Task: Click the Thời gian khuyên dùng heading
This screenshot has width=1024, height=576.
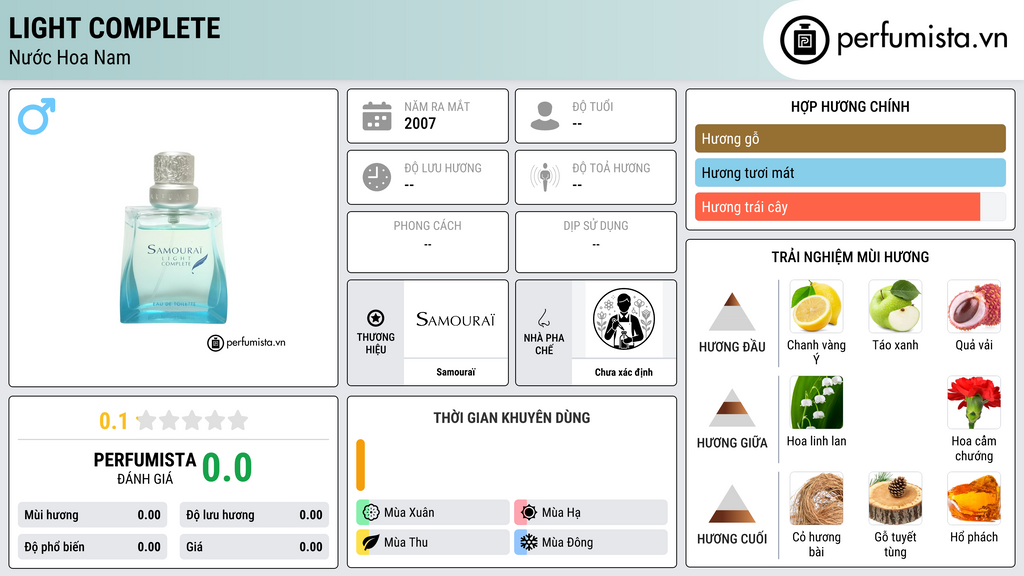Action: coord(512,418)
